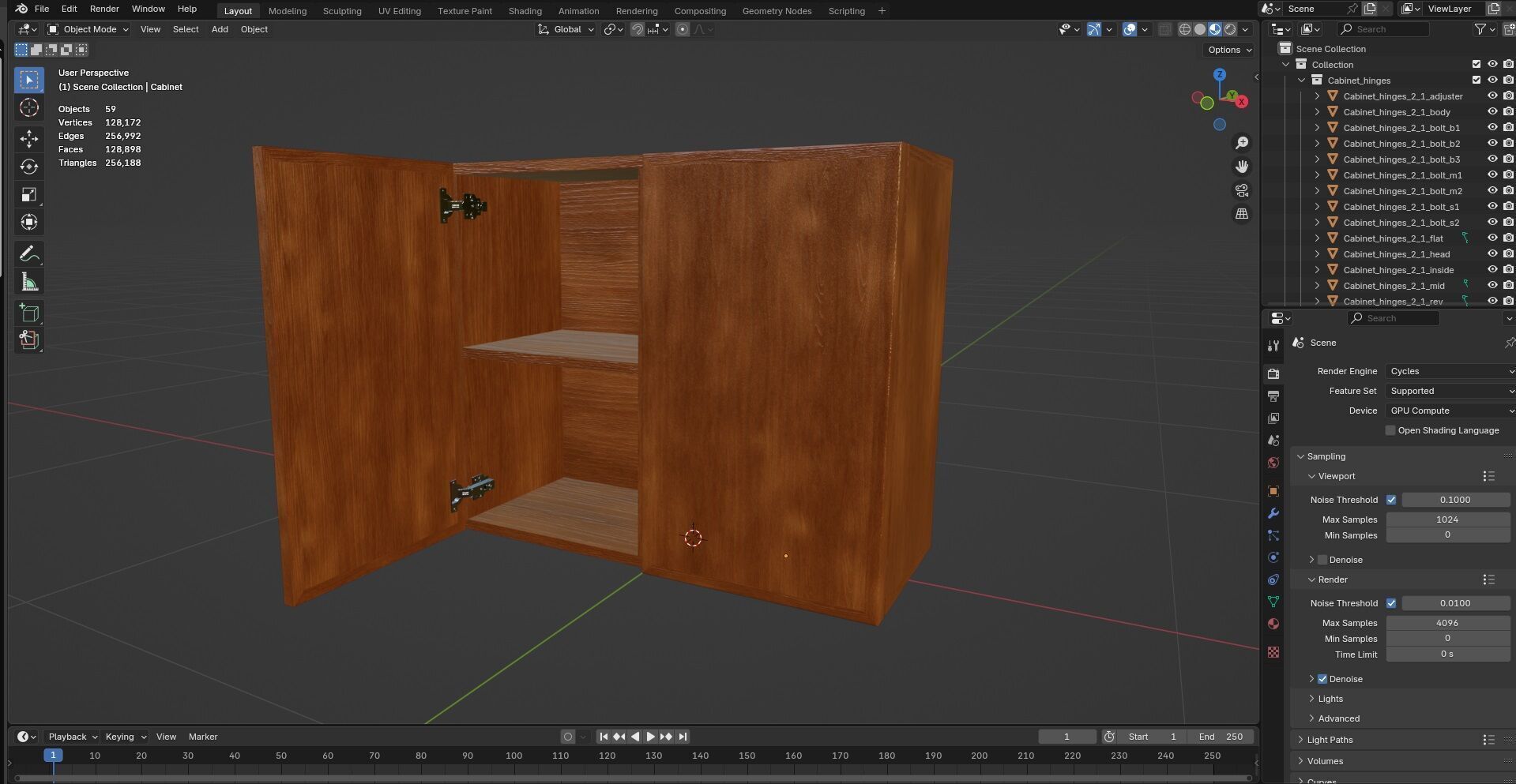The image size is (1516, 784).
Task: Open the viewport Add menu
Action: [x=220, y=29]
